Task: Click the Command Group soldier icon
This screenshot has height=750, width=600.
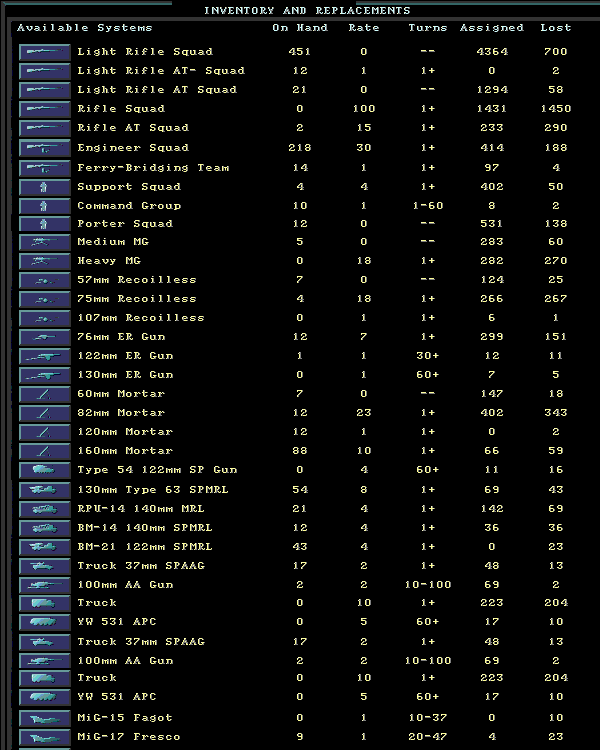Action: point(45,206)
